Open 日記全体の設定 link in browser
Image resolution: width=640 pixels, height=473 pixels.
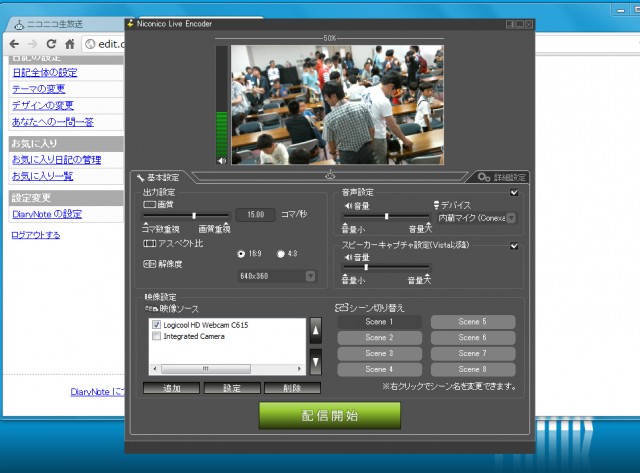(x=45, y=73)
